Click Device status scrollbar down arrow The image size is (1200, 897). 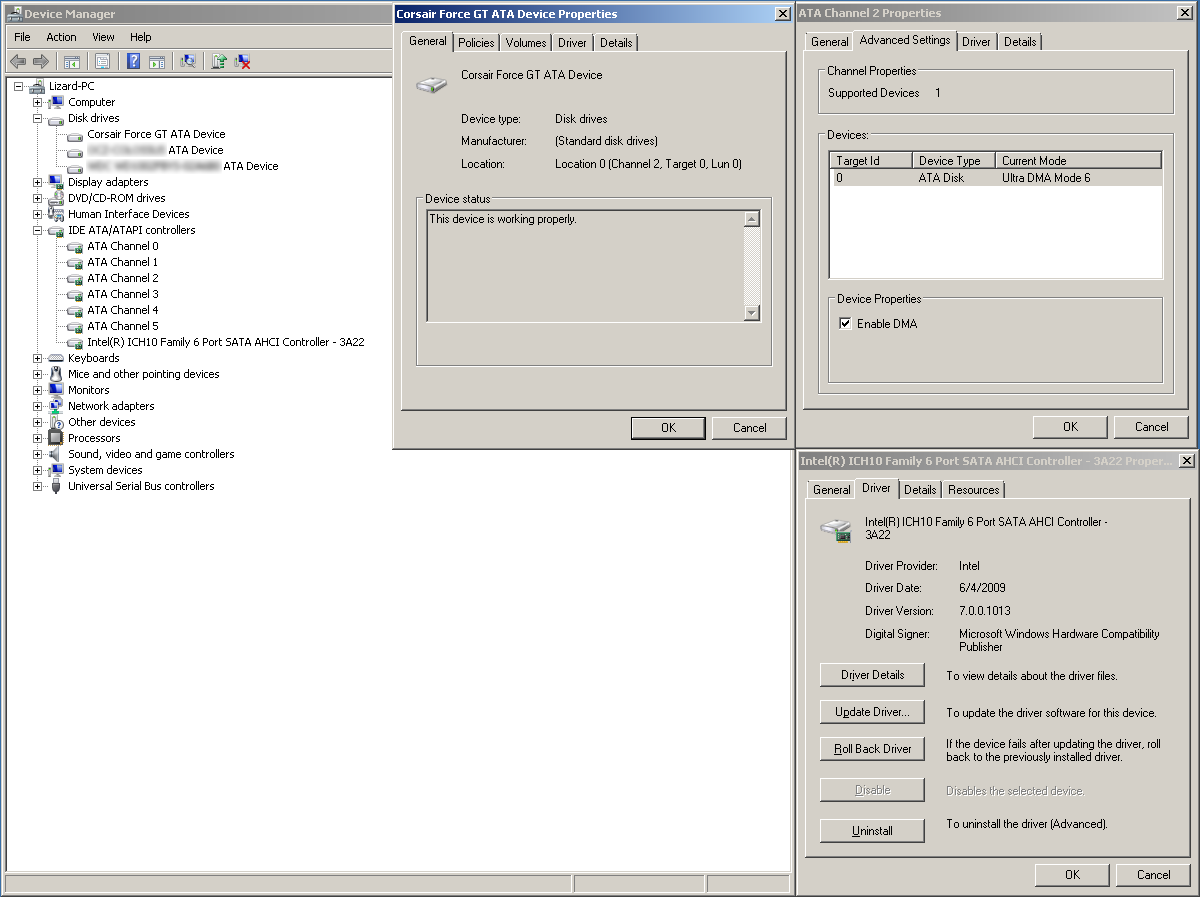752,313
